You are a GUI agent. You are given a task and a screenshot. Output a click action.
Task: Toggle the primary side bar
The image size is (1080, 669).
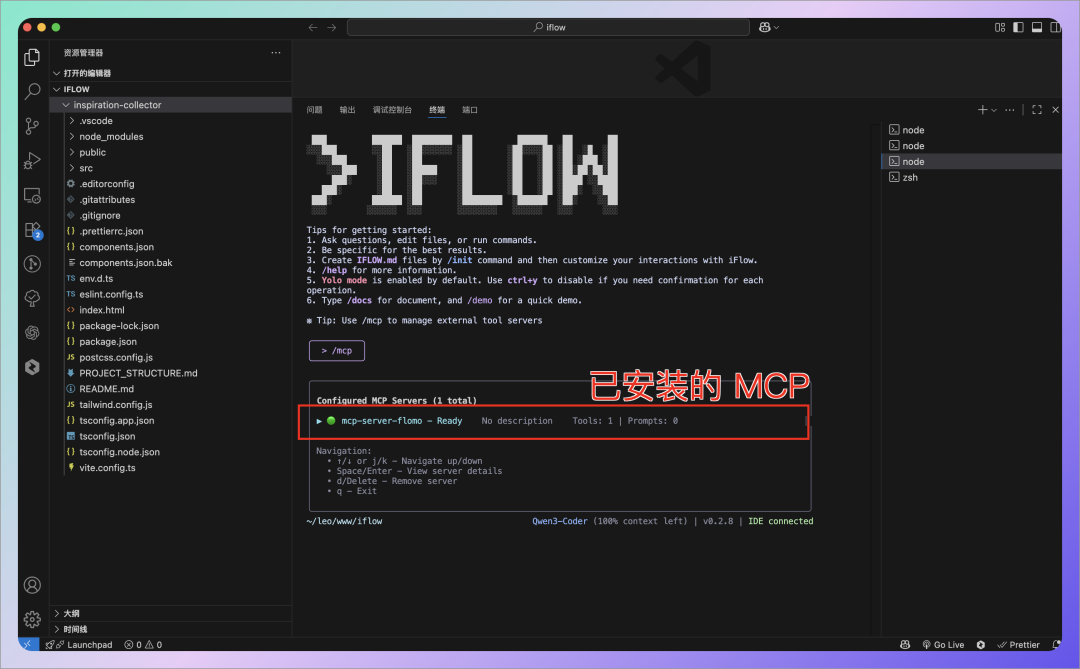(x=1018, y=28)
